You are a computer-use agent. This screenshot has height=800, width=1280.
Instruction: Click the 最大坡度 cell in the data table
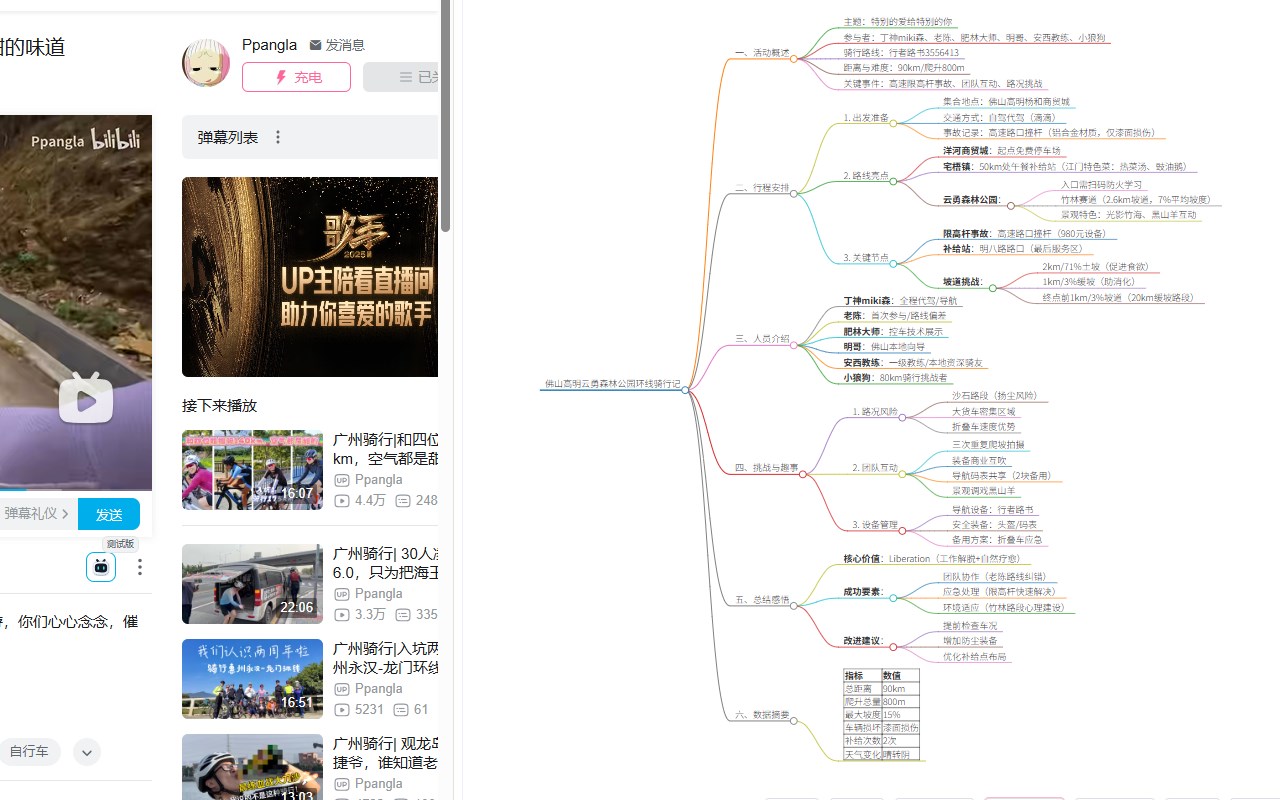point(862,715)
